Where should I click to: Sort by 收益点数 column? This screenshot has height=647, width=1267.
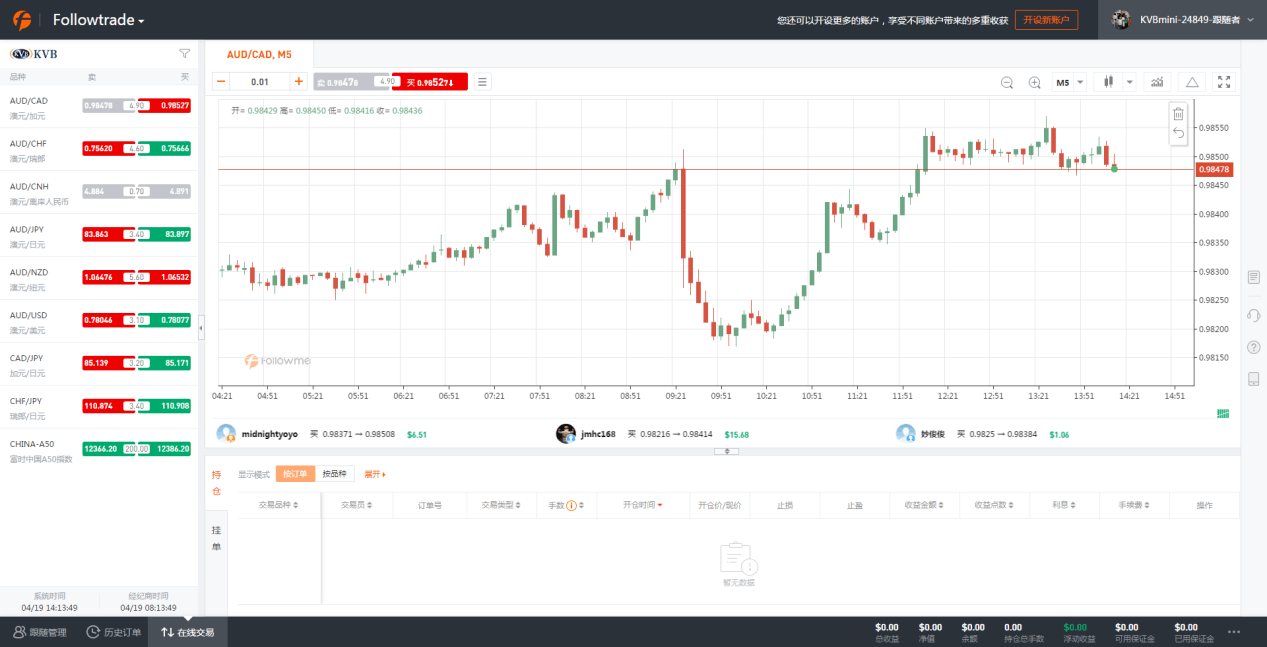point(994,506)
